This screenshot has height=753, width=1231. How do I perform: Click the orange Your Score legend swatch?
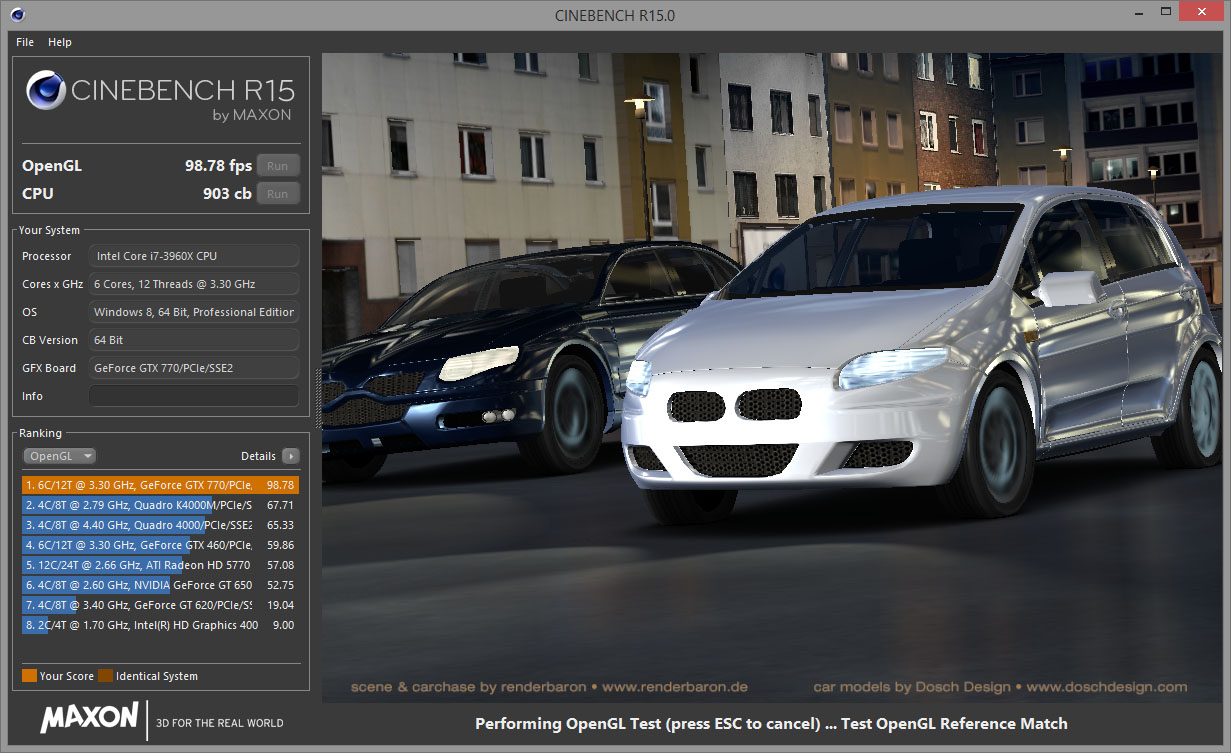[x=29, y=676]
